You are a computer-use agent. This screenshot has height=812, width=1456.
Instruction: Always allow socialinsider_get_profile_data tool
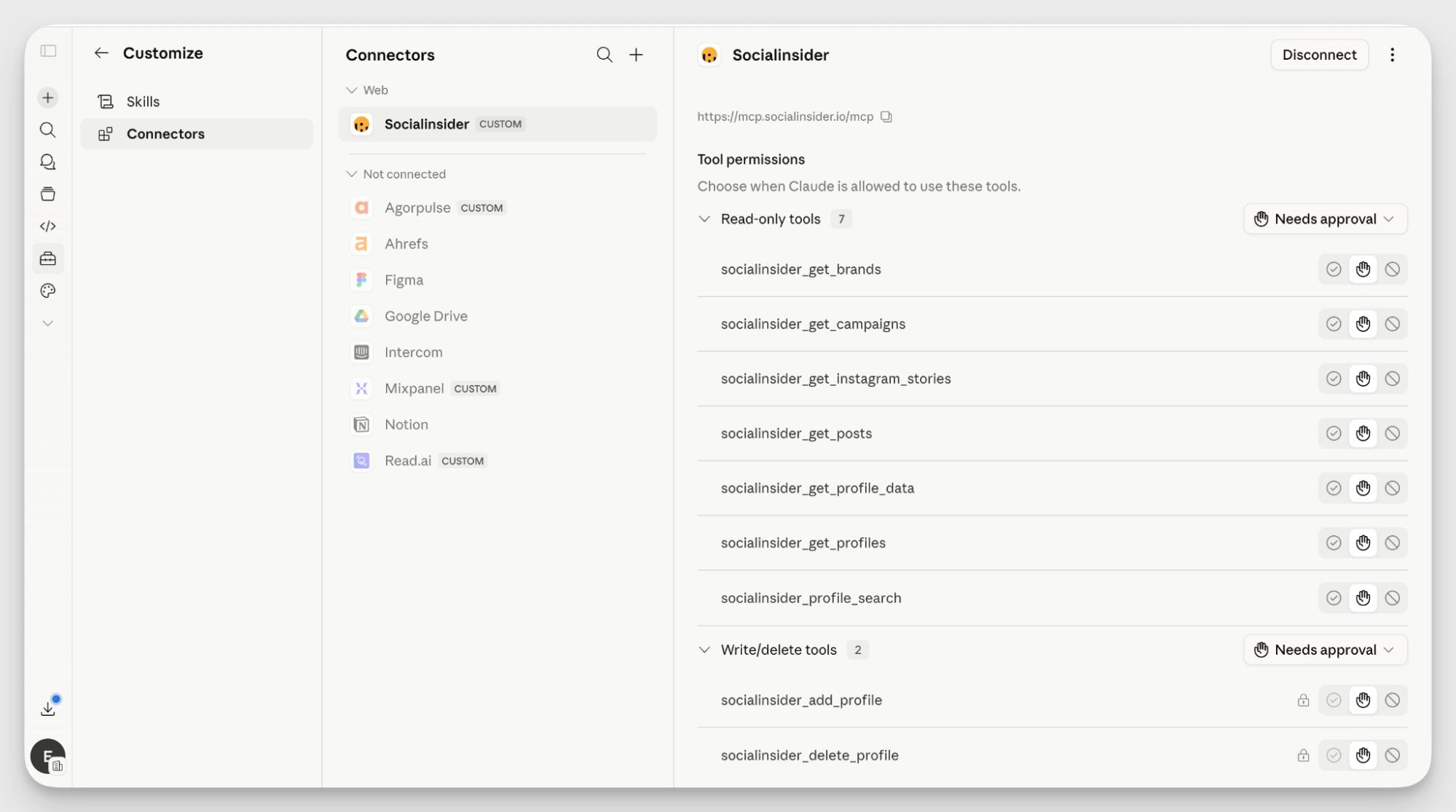(1333, 488)
